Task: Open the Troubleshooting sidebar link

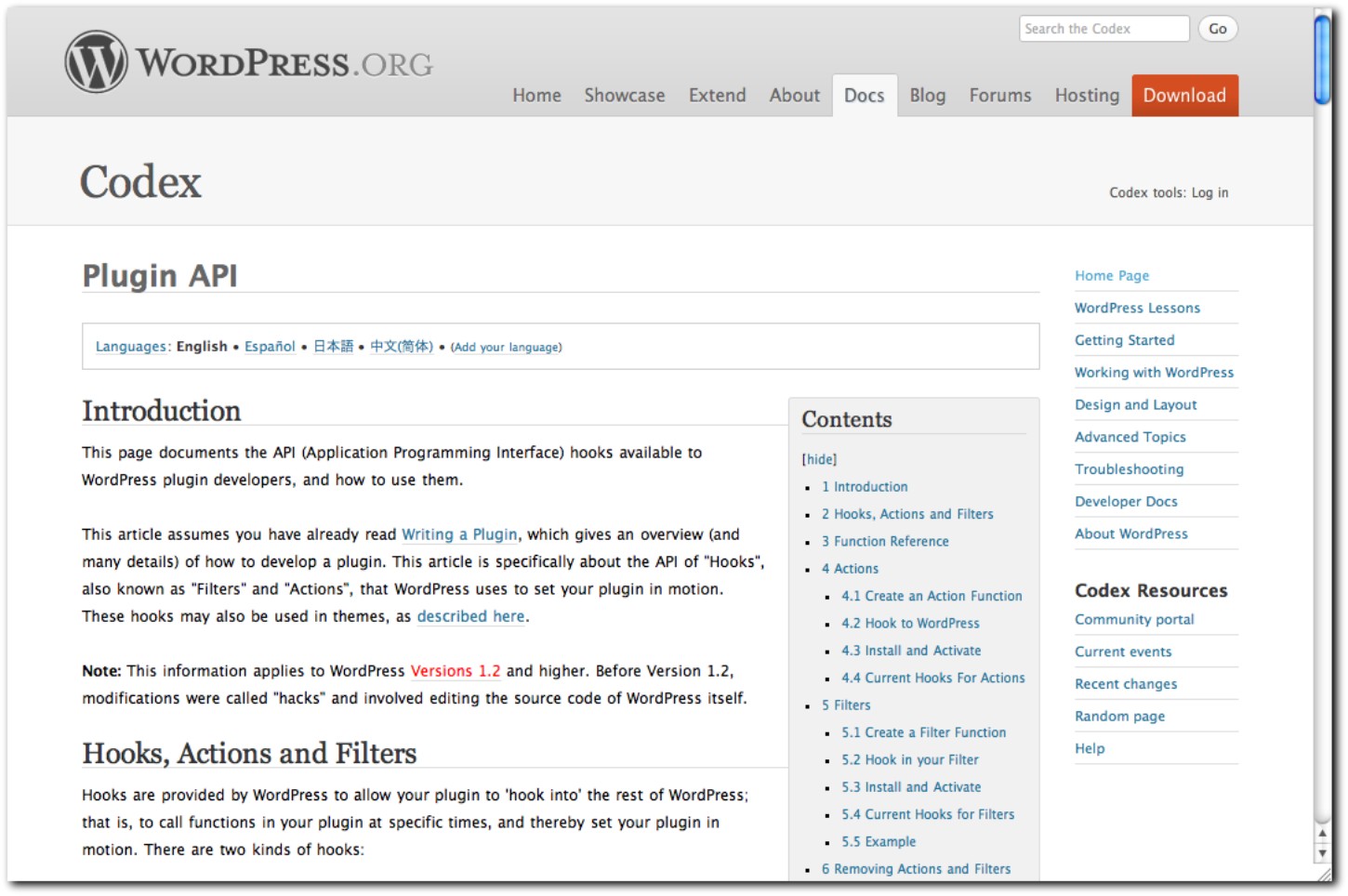Action: coord(1130,469)
